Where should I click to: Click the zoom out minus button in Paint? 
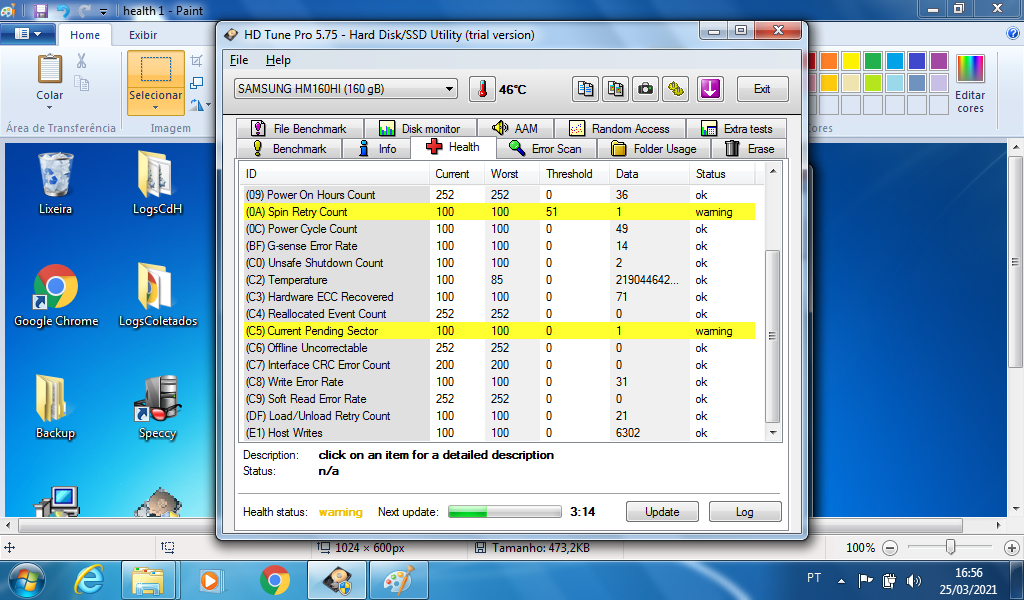(x=890, y=548)
